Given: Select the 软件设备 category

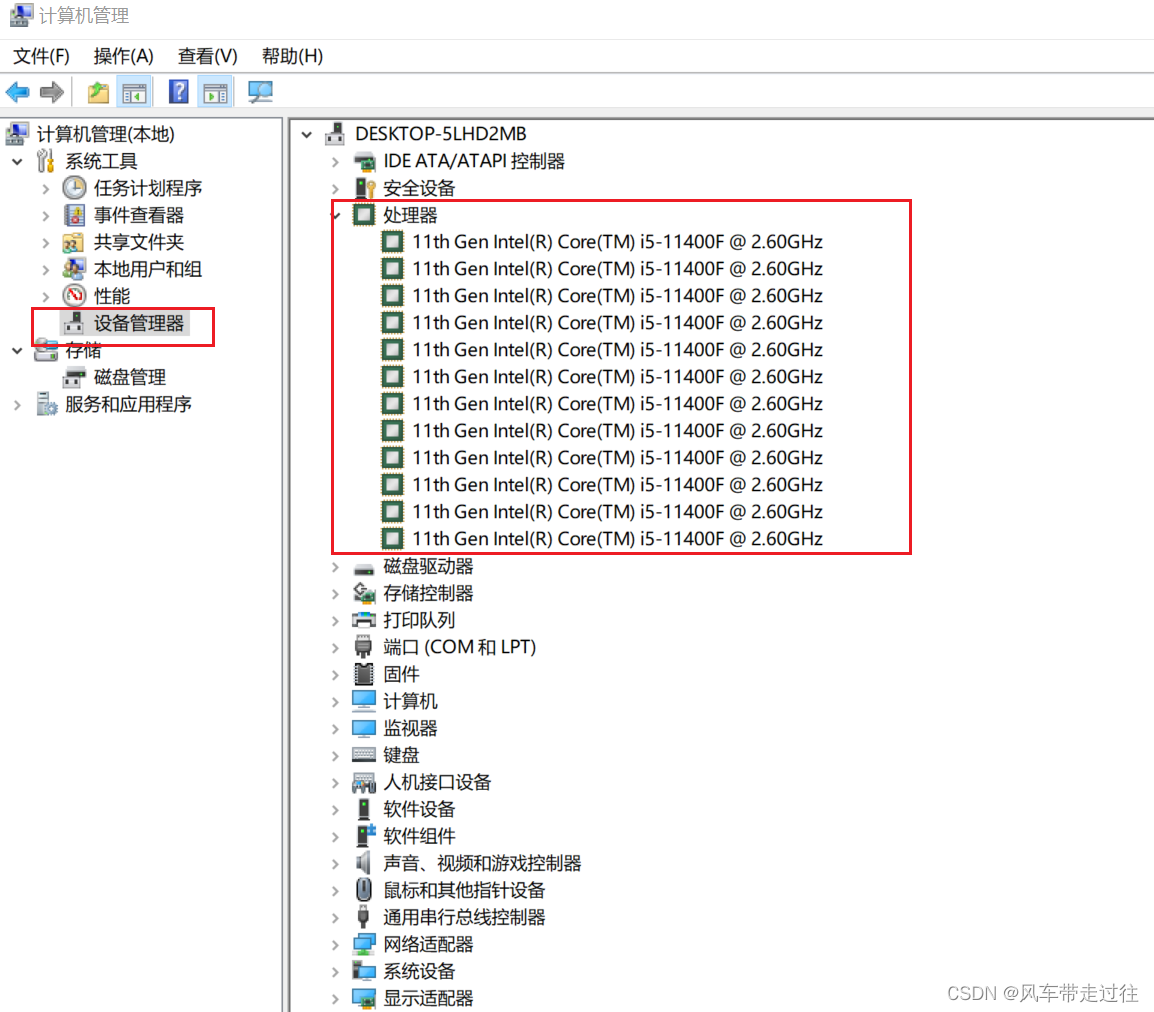Looking at the screenshot, I should coord(420,809).
